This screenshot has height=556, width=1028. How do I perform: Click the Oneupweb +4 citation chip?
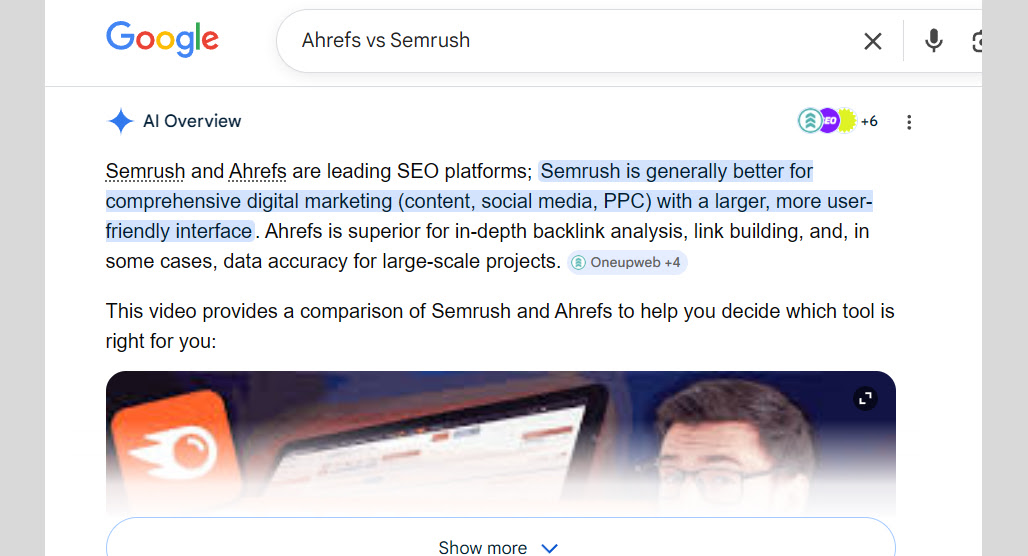tap(627, 262)
